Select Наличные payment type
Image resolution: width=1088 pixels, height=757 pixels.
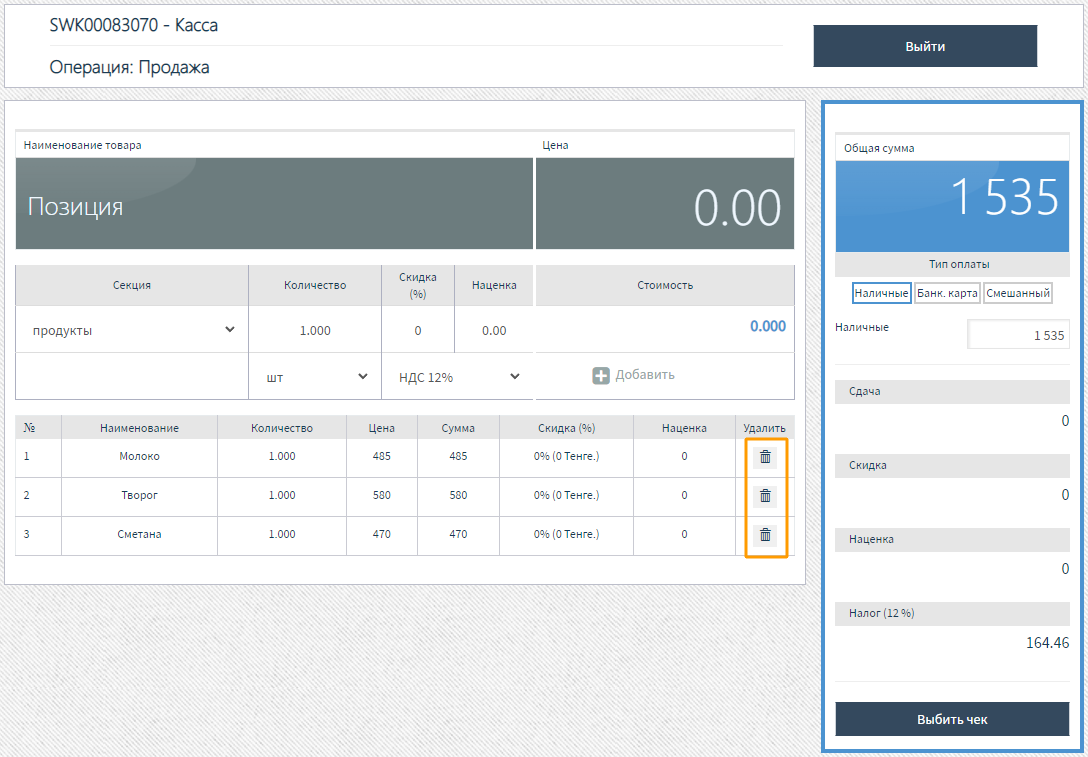click(x=881, y=293)
